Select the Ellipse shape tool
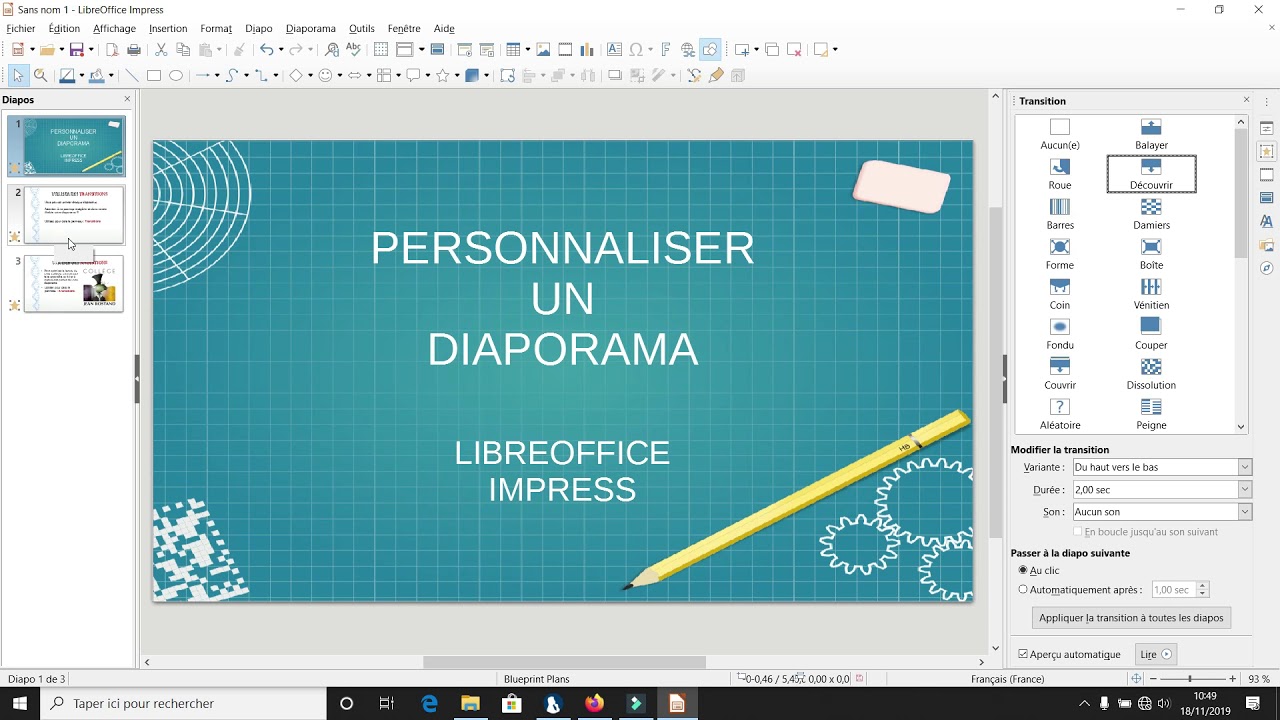Image resolution: width=1280 pixels, height=720 pixels. [x=176, y=75]
